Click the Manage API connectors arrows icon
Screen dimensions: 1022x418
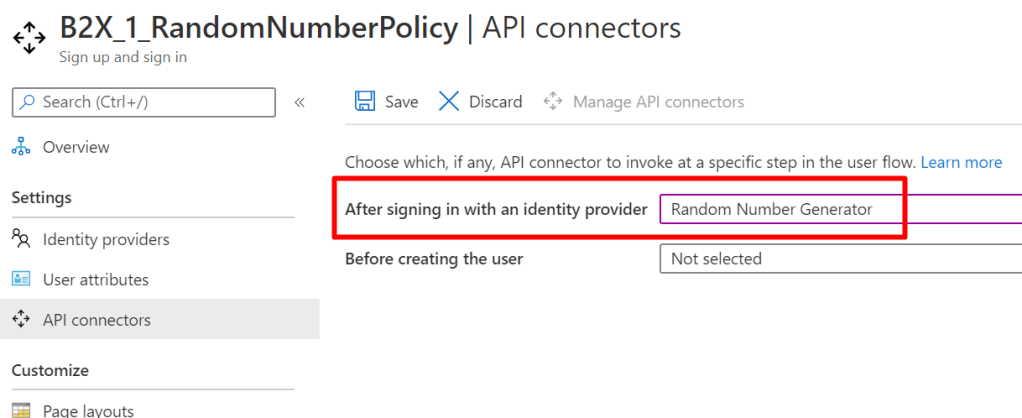pos(552,101)
